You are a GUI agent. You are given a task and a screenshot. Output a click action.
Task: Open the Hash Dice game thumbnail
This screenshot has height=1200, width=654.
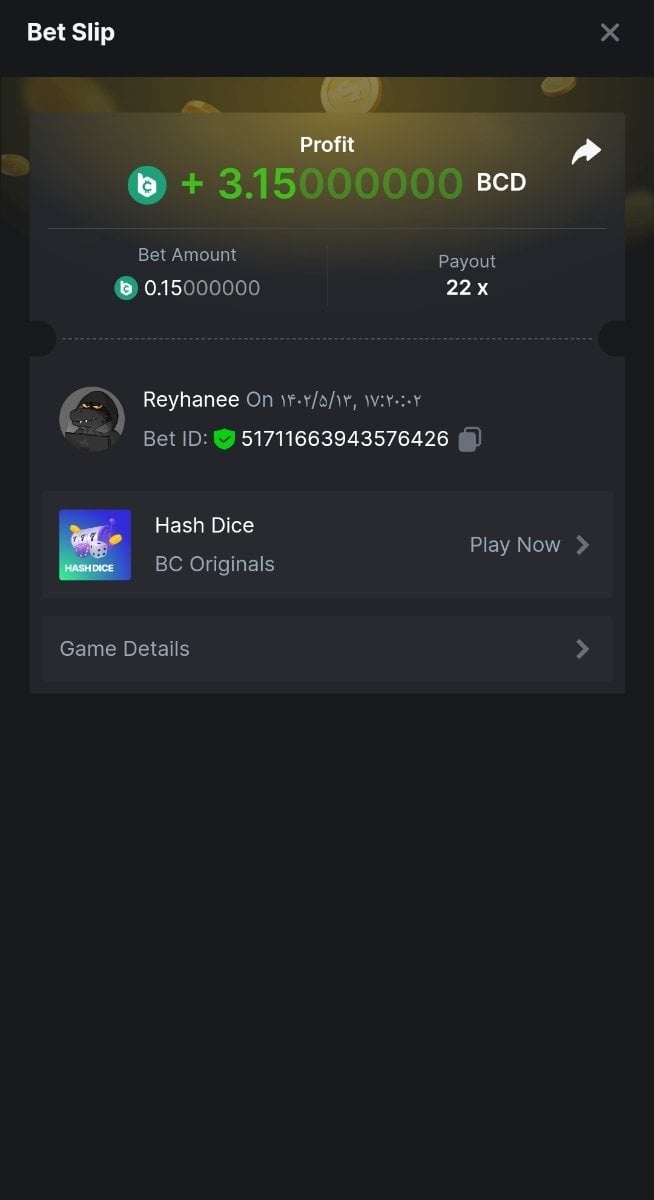(x=95, y=545)
